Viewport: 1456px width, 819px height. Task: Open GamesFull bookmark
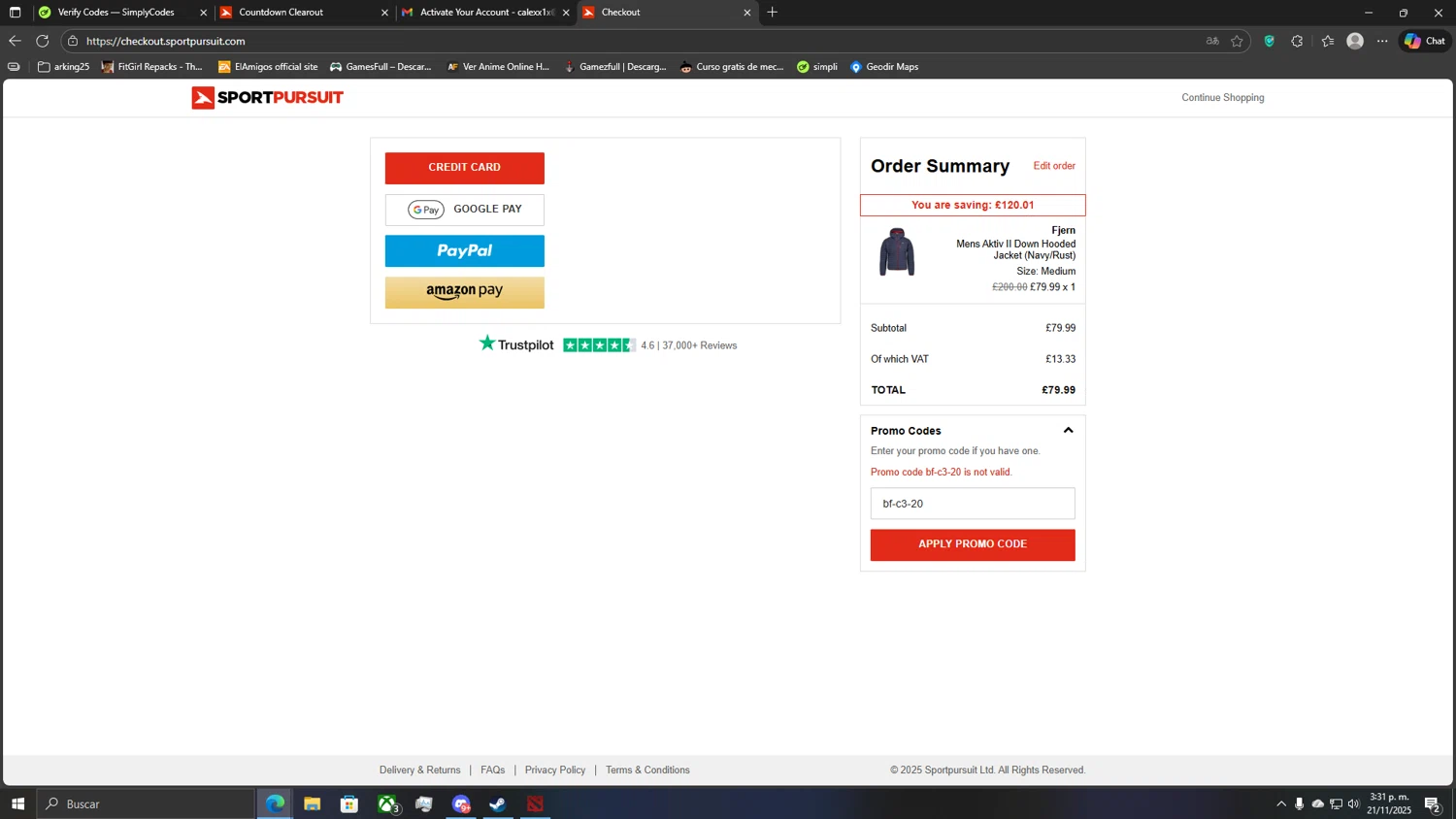coord(381,67)
